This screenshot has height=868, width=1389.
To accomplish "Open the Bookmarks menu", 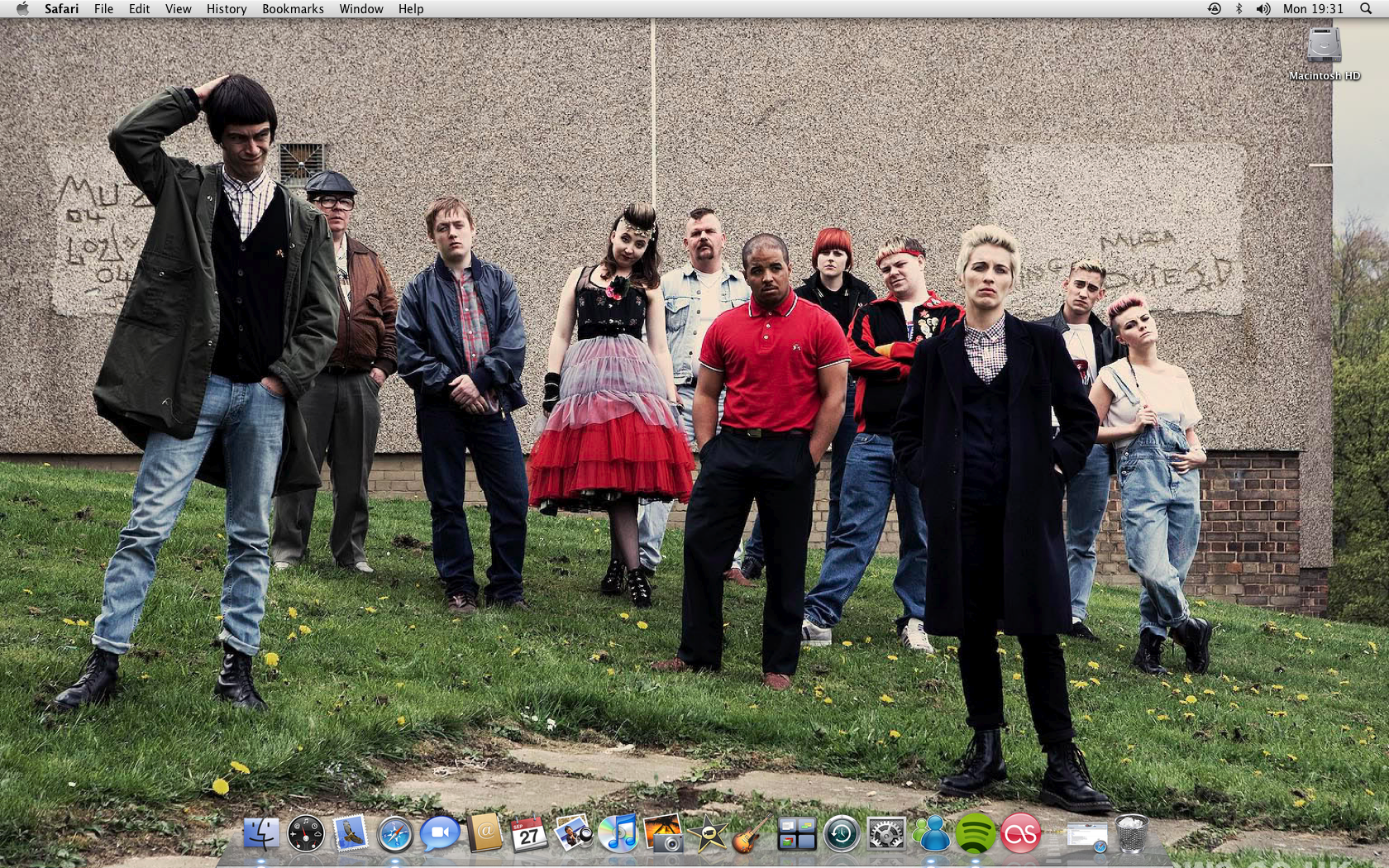I will [x=293, y=9].
